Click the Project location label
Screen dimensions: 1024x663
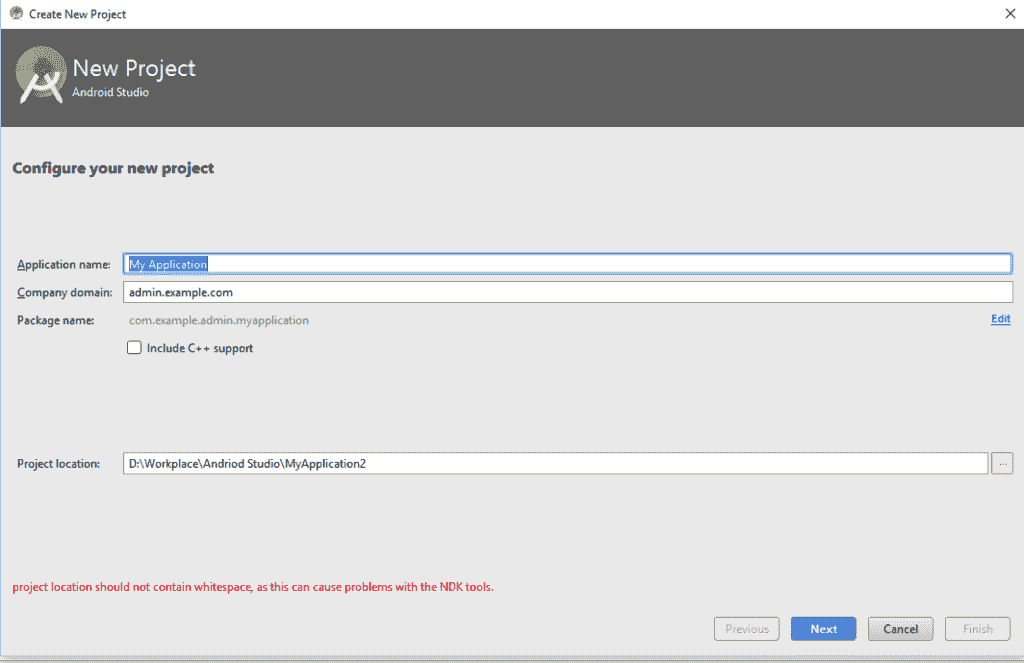pos(59,464)
